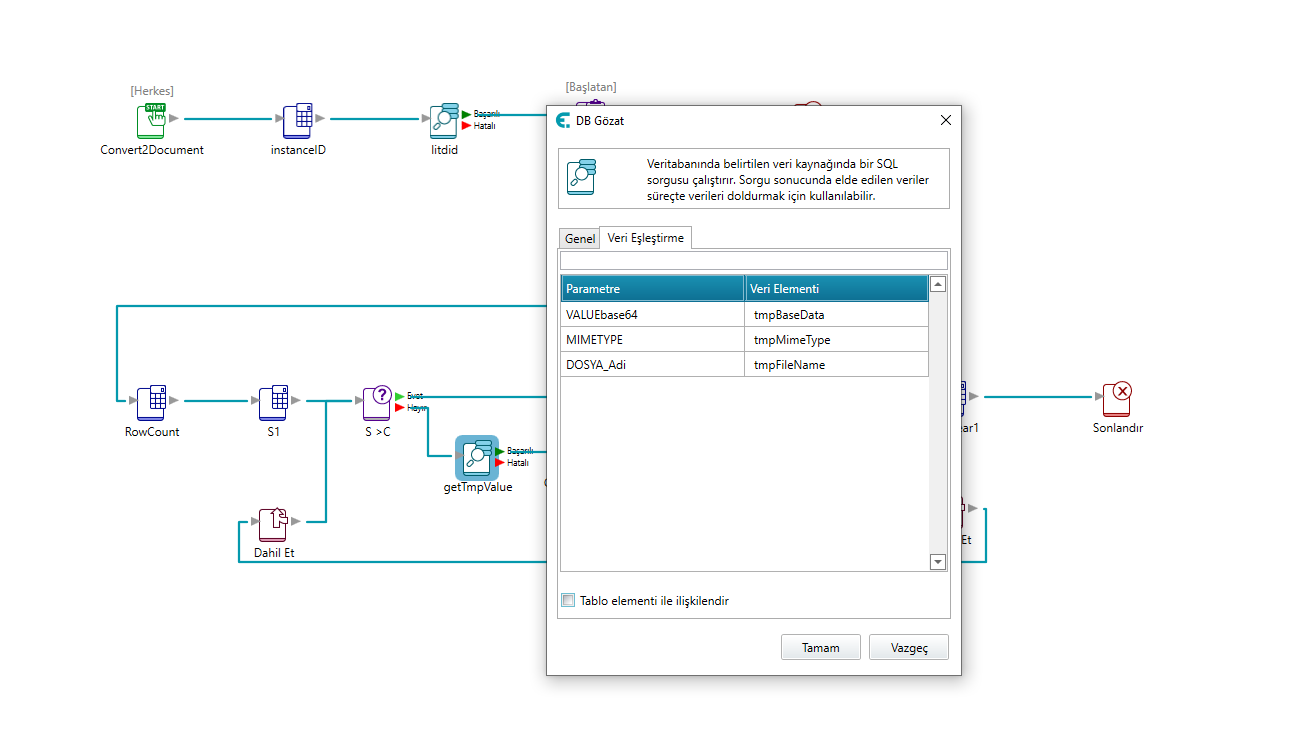The height and width of the screenshot is (756, 1308).
Task: Select the Convert2Document start node icon
Action: point(150,120)
